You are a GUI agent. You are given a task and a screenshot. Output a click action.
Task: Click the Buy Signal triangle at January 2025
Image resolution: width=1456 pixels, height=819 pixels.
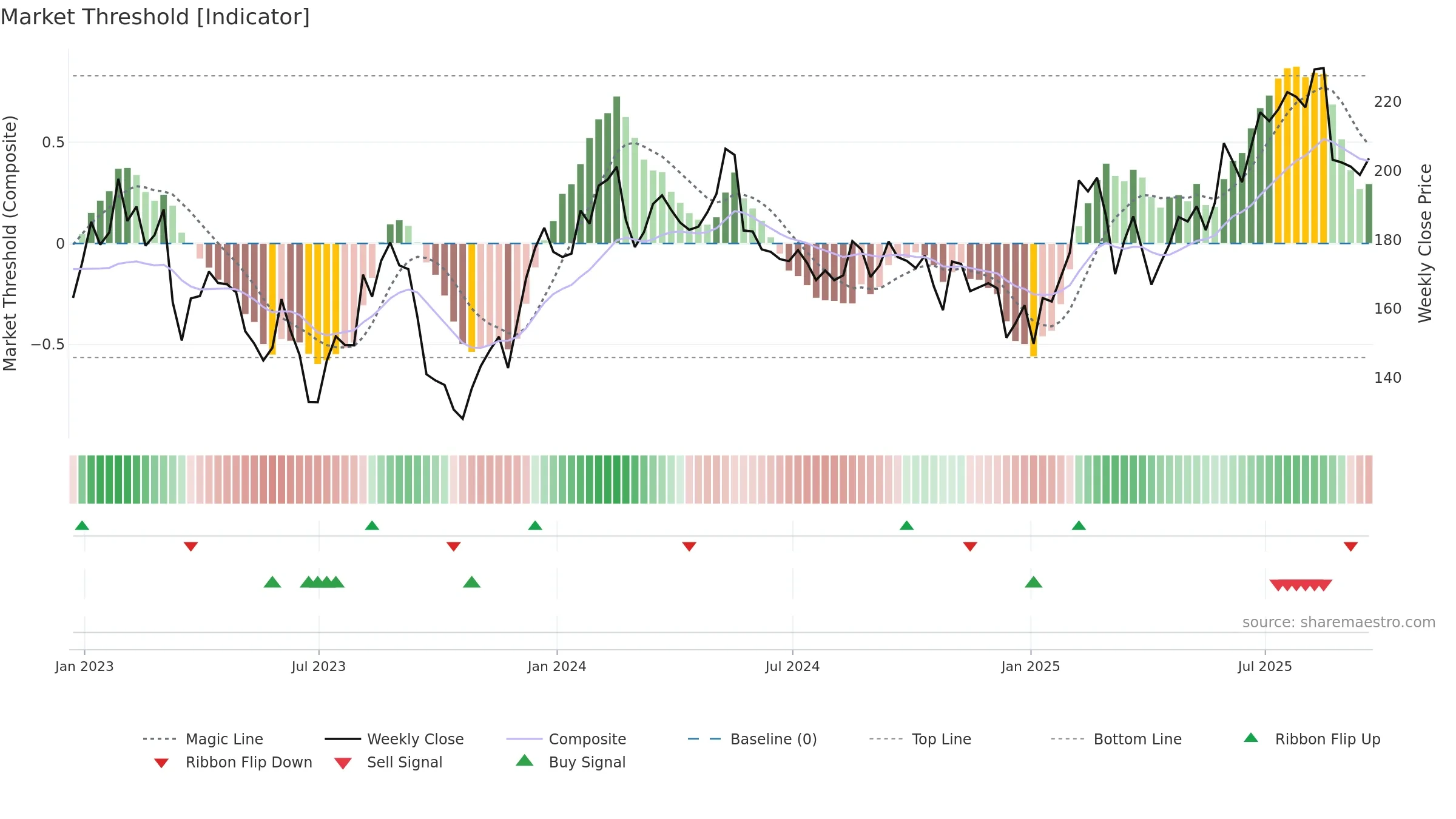1033,582
